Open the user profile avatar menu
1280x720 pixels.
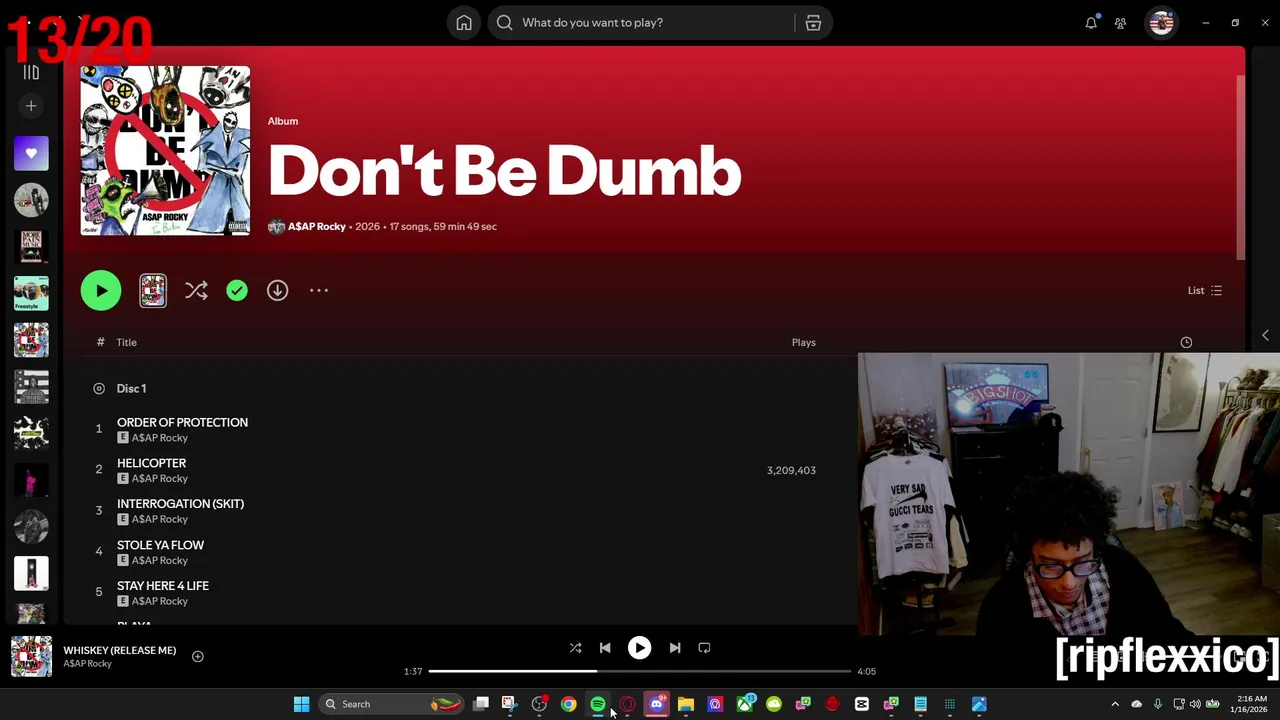pos(1161,23)
